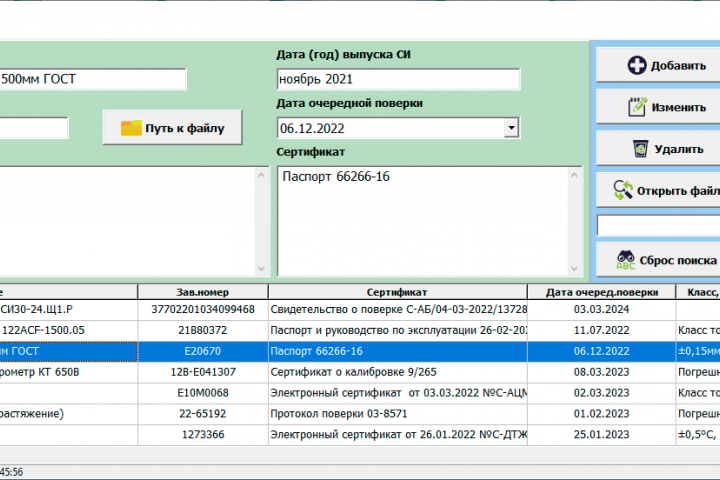Click the plus icon on Добавить
720x480 pixels.
pos(636,65)
